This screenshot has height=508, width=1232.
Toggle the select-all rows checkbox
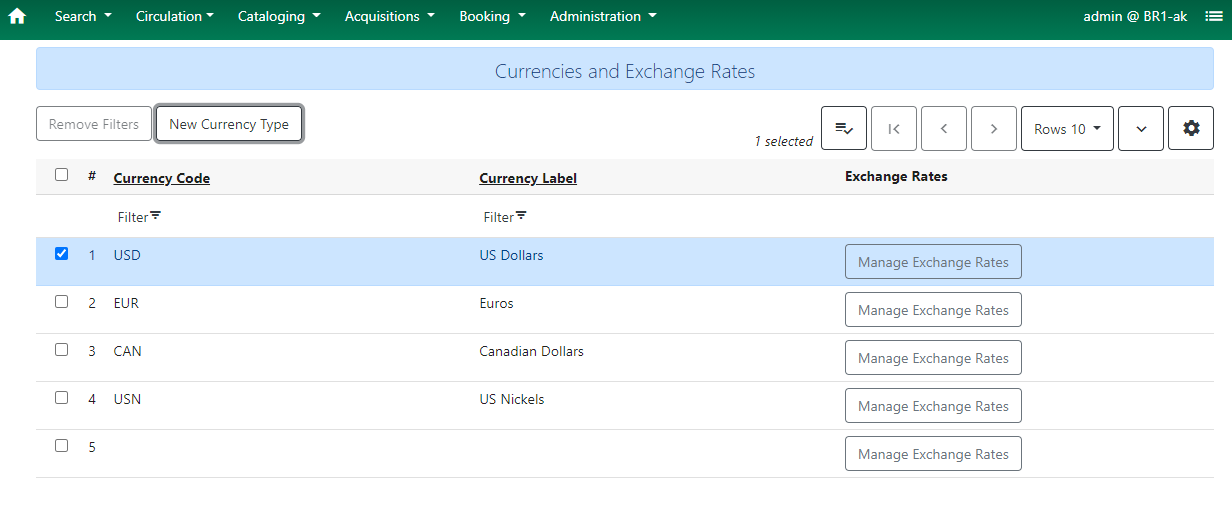(62, 175)
